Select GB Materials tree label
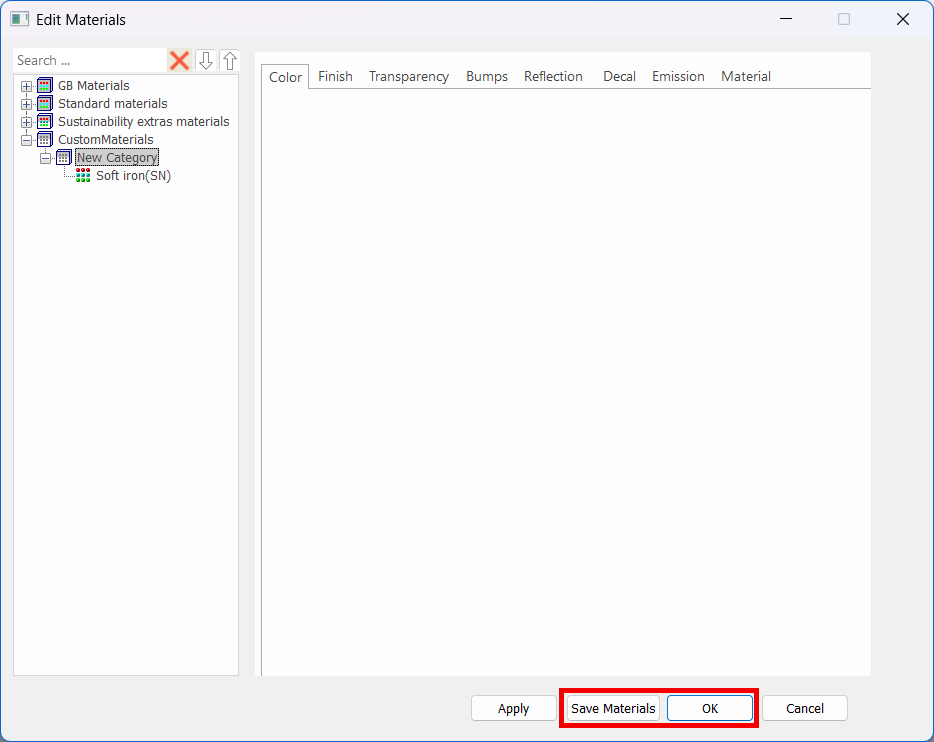This screenshot has width=934, height=742. pos(94,86)
